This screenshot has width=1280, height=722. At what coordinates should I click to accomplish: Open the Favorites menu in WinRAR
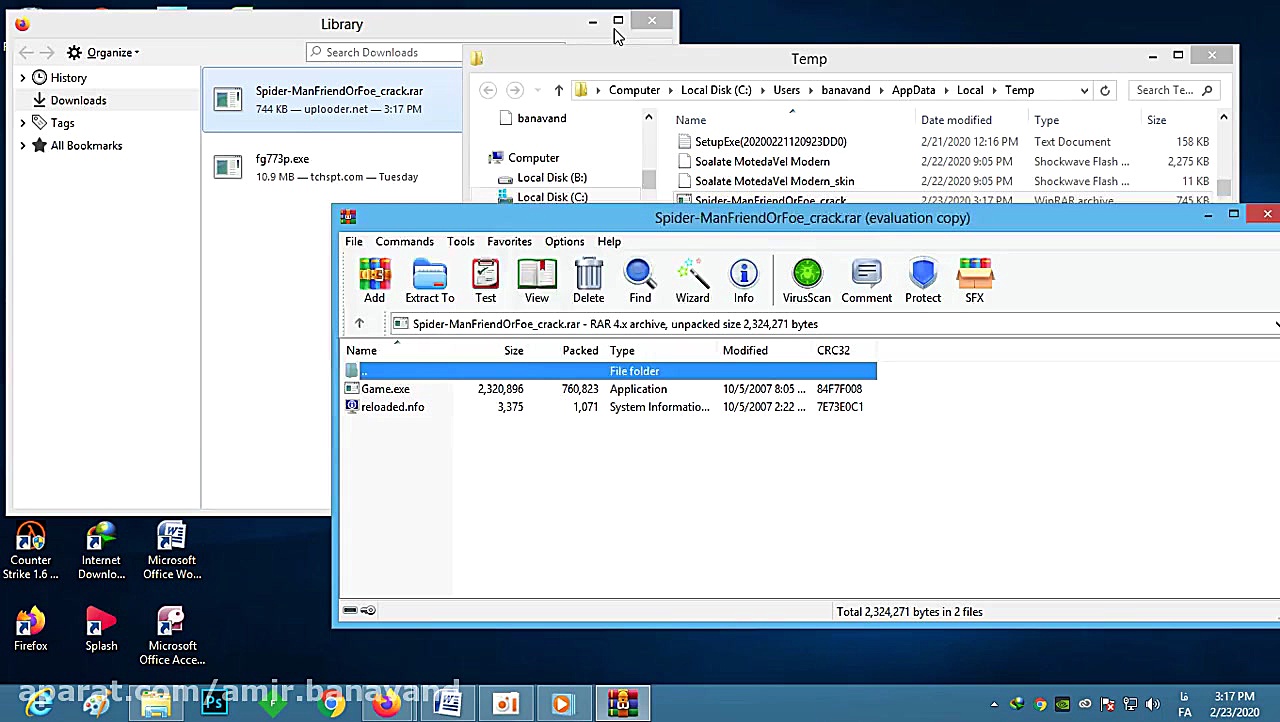509,242
